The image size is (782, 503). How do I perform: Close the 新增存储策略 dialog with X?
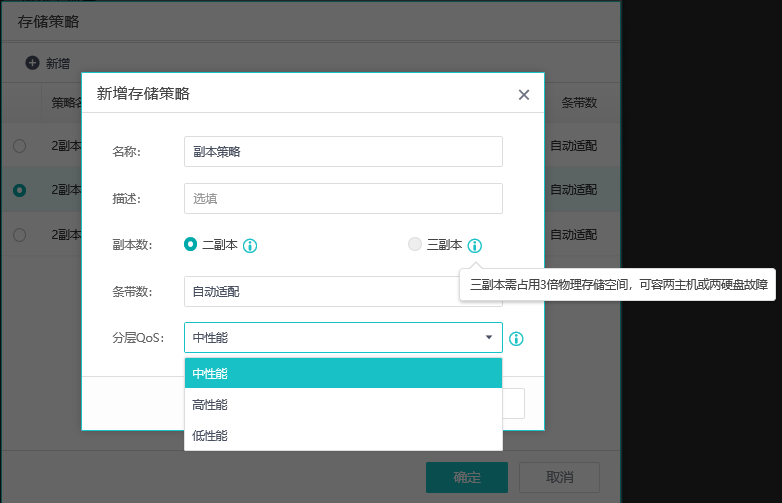pyautogui.click(x=523, y=95)
